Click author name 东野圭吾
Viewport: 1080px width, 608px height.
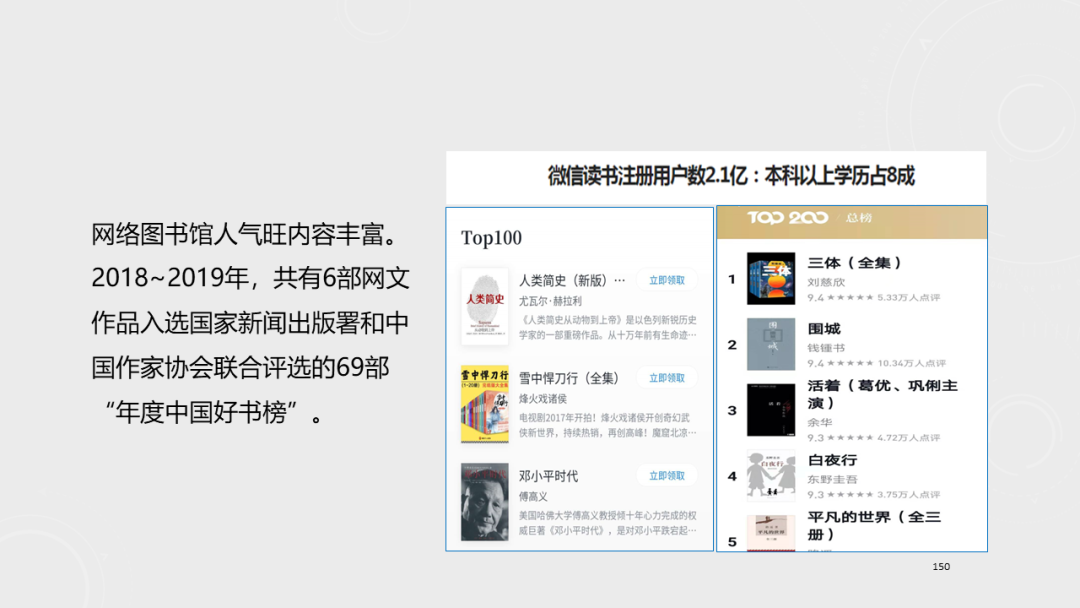(832, 479)
